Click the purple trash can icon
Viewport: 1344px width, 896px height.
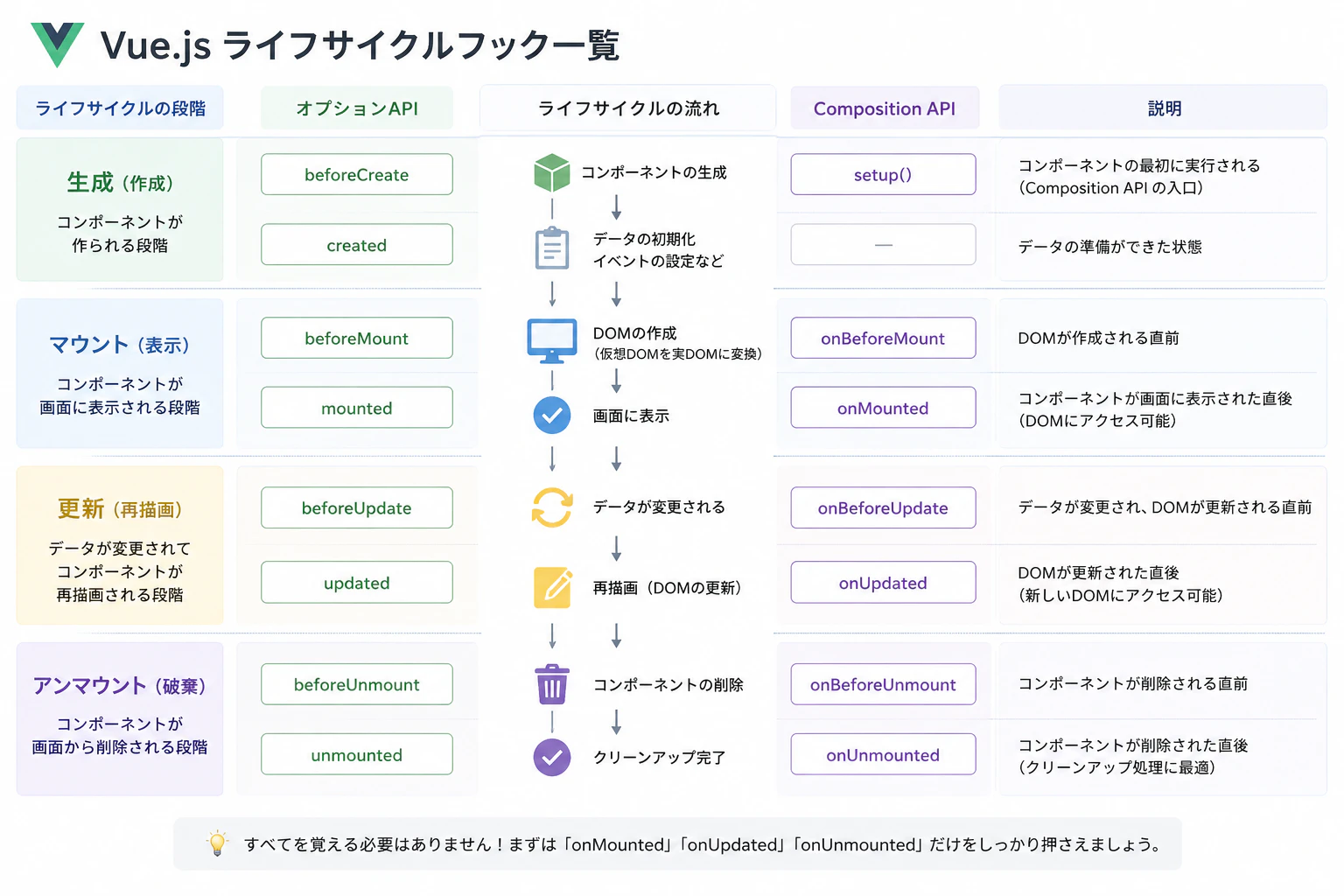click(x=552, y=684)
